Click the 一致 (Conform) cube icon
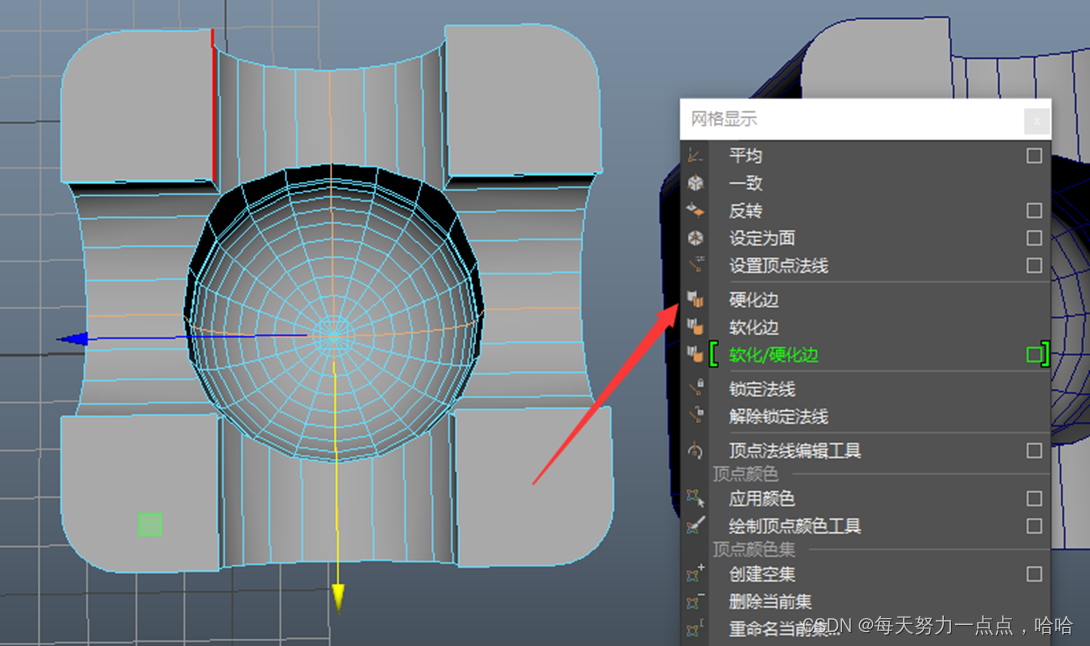Screen dimensions: 1090x646 (x=696, y=183)
